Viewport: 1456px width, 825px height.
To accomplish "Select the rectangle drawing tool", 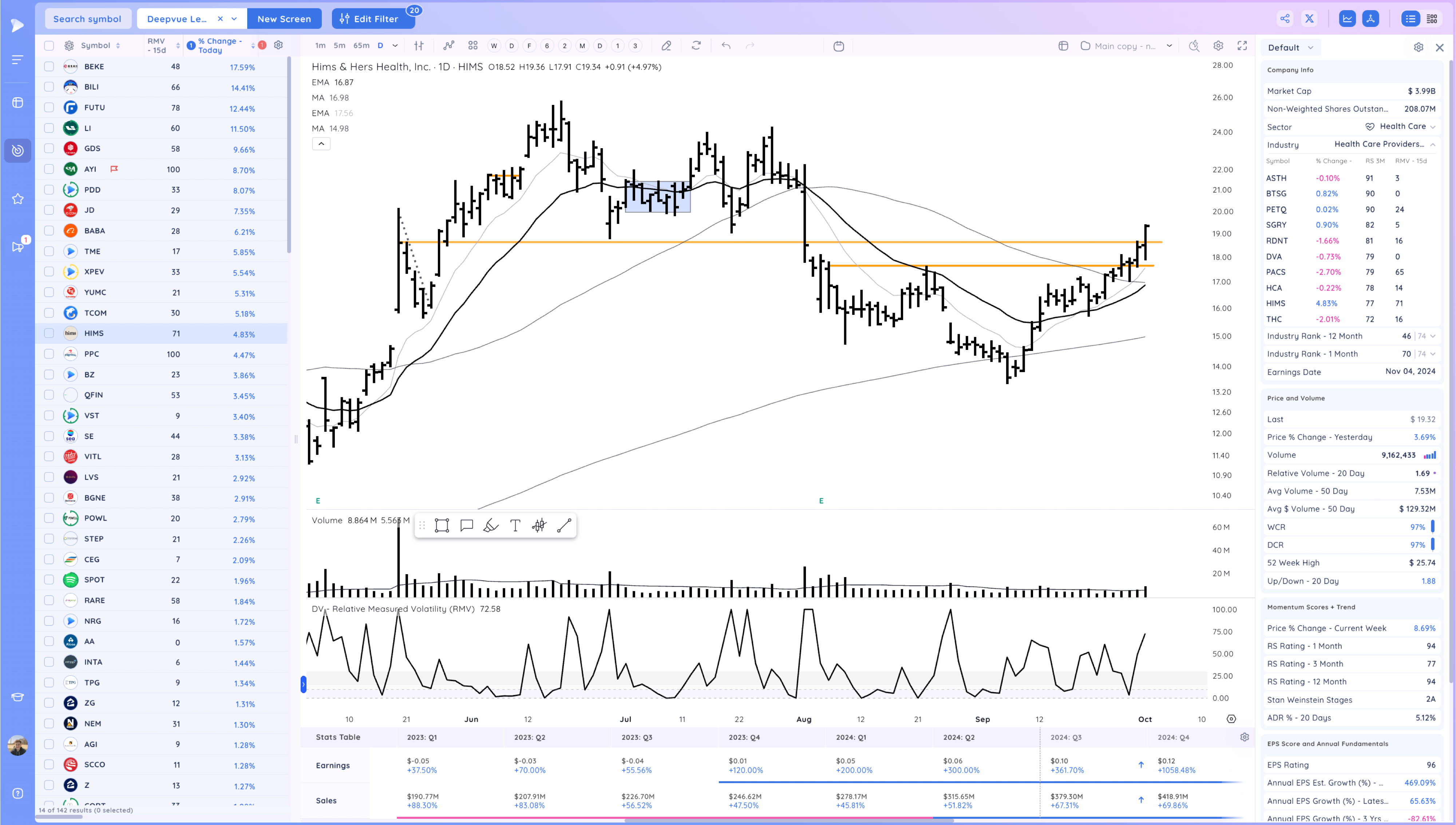I will (x=442, y=526).
